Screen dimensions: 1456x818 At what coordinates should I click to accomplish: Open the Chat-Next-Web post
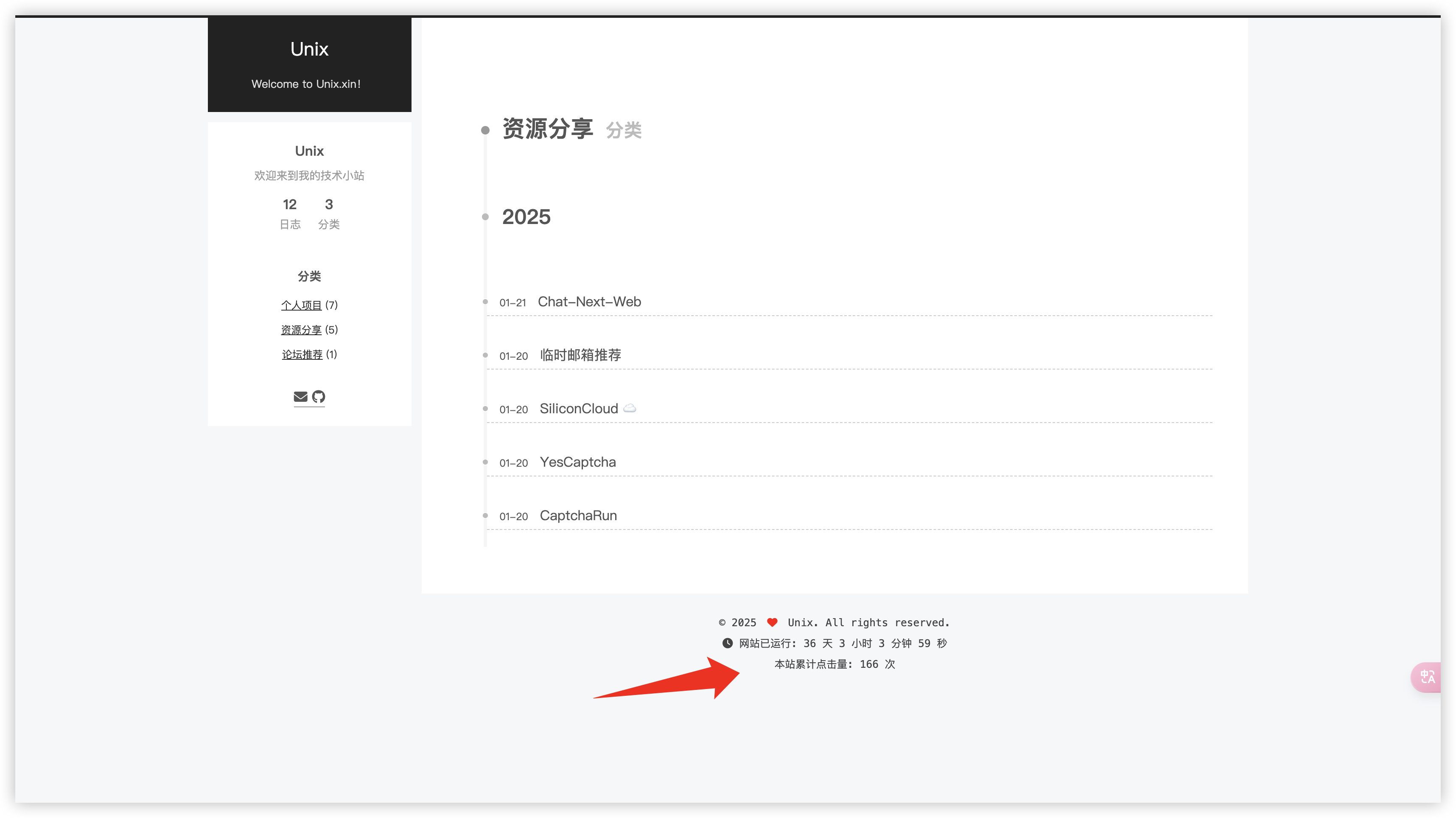(x=590, y=302)
